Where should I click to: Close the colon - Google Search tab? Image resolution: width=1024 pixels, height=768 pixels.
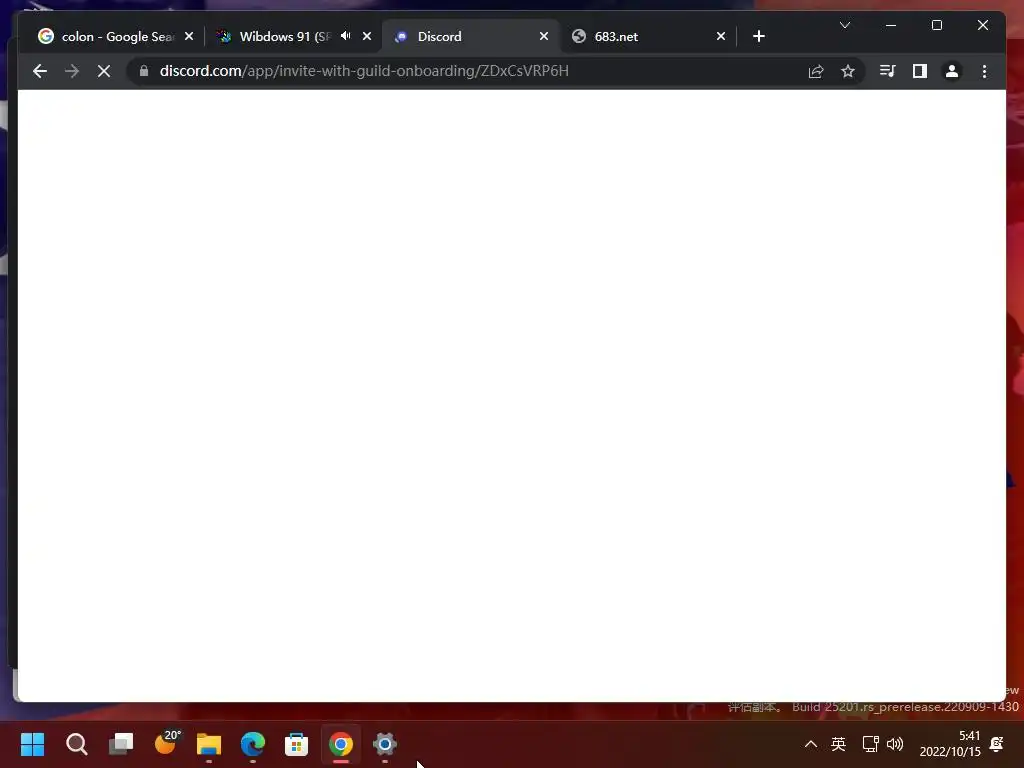(x=189, y=37)
